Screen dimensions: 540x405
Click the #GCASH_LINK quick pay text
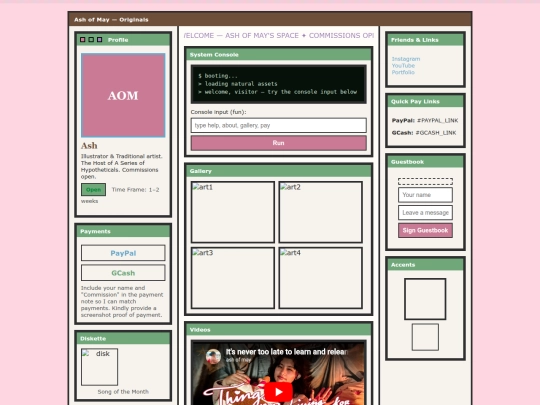(x=436, y=133)
